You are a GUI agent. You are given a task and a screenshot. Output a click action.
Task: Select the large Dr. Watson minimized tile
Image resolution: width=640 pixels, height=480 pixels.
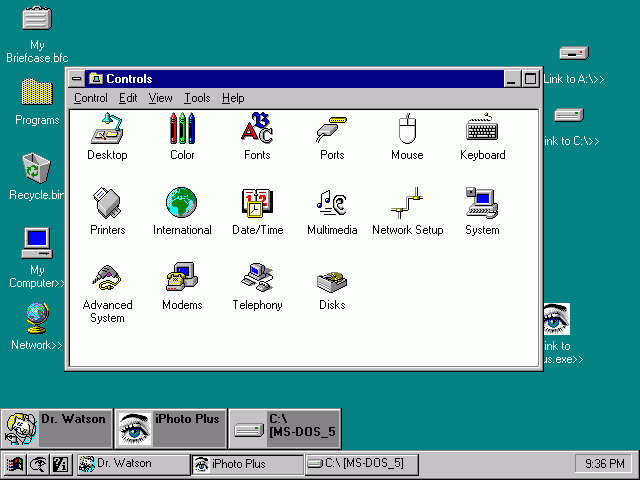57,429
